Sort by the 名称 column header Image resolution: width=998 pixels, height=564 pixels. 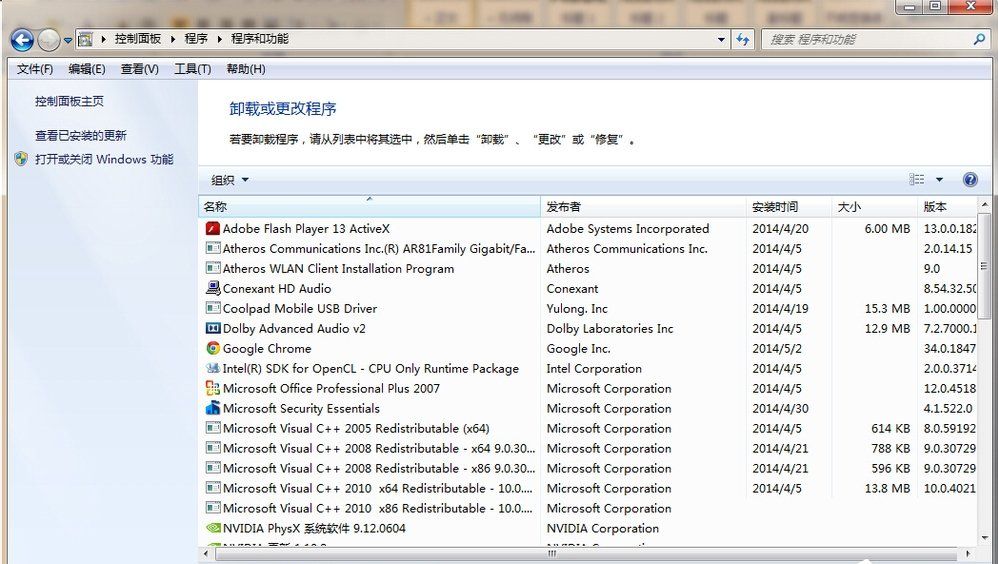point(369,207)
